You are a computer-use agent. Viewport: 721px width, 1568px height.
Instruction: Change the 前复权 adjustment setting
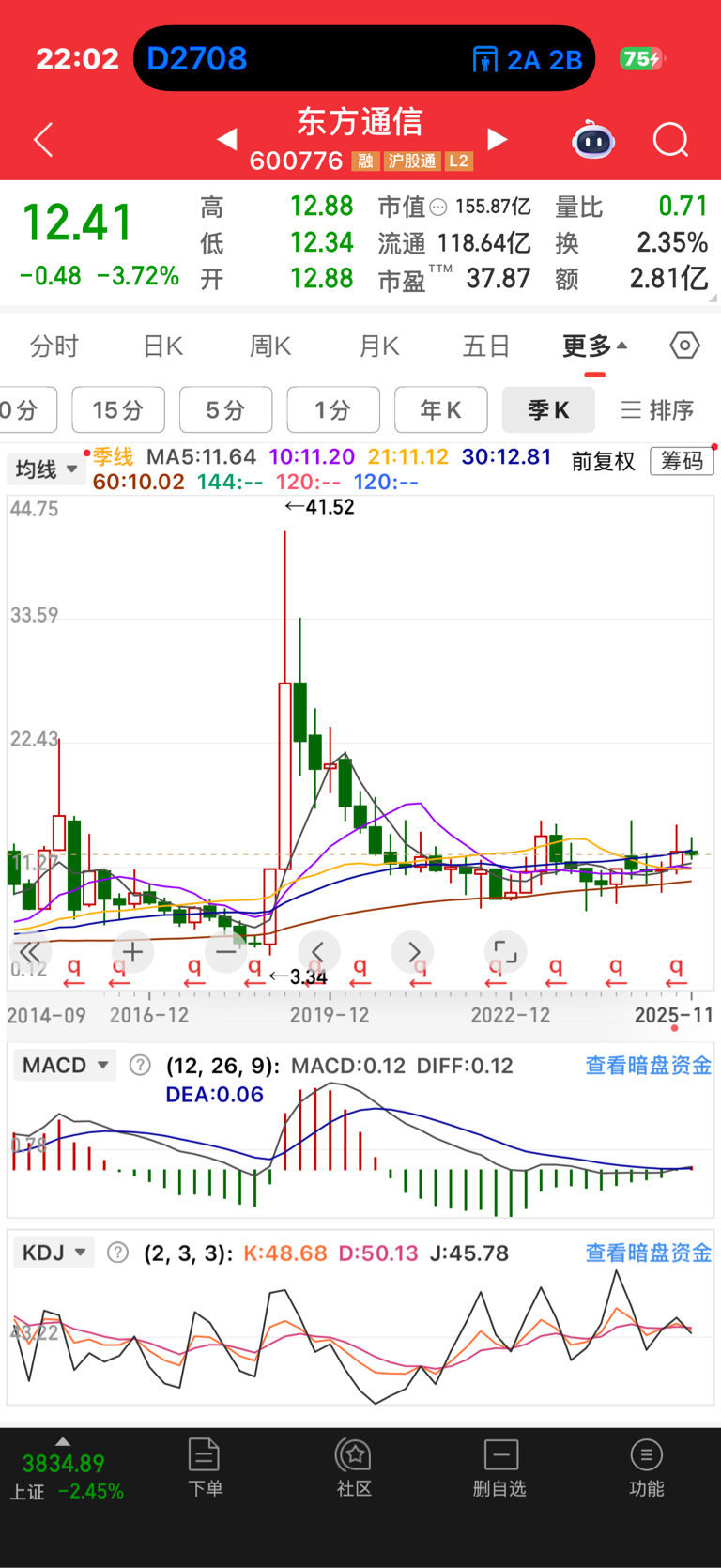click(603, 461)
